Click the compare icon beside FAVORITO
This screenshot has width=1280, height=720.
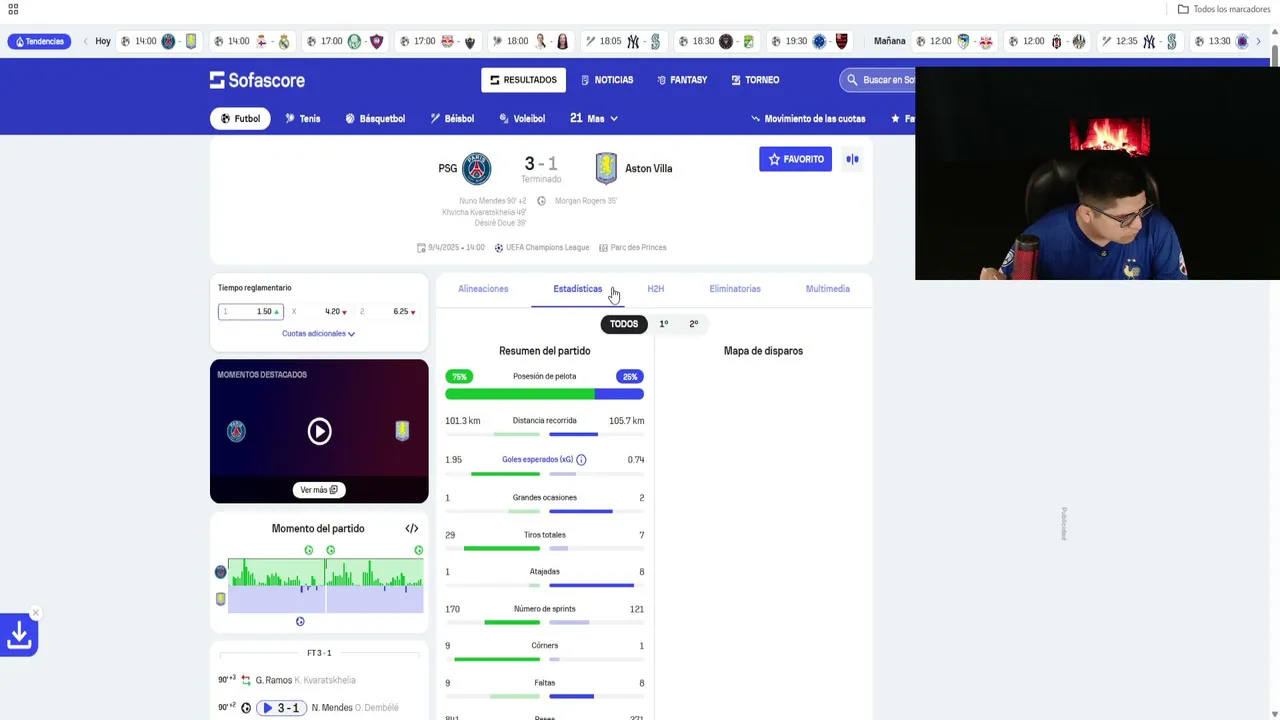click(852, 159)
